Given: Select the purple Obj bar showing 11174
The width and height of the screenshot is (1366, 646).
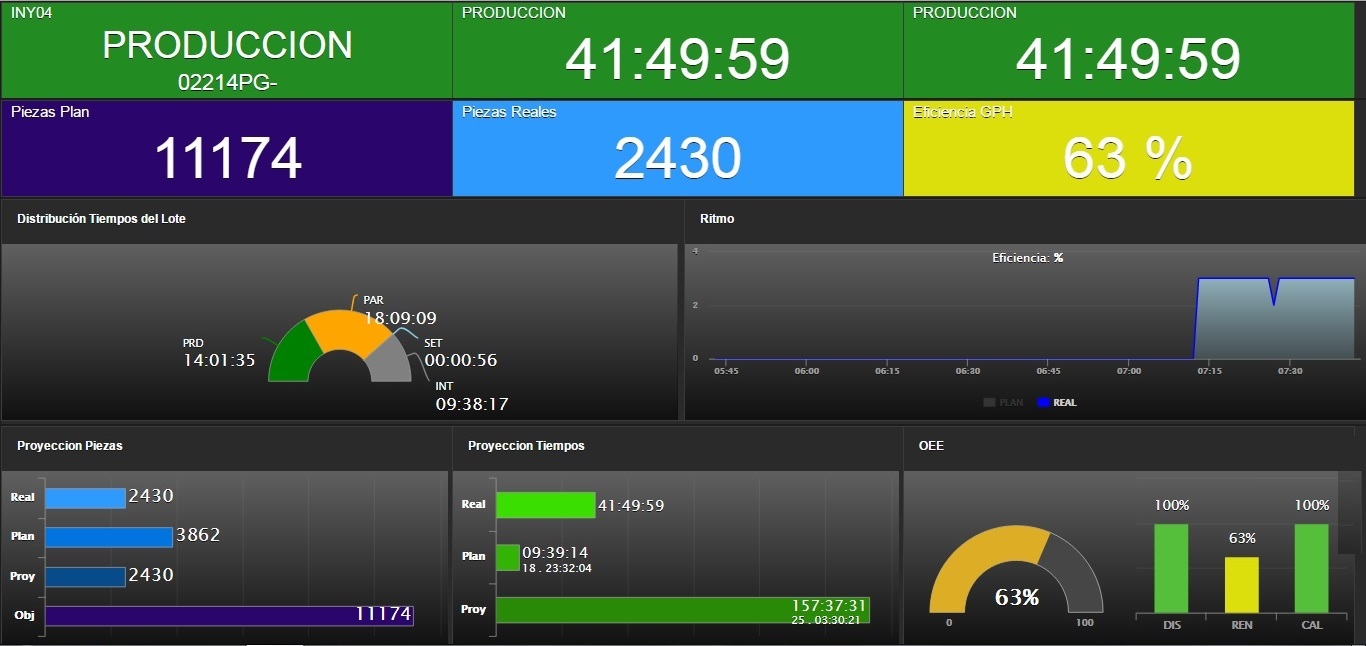Looking at the screenshot, I should [229, 615].
